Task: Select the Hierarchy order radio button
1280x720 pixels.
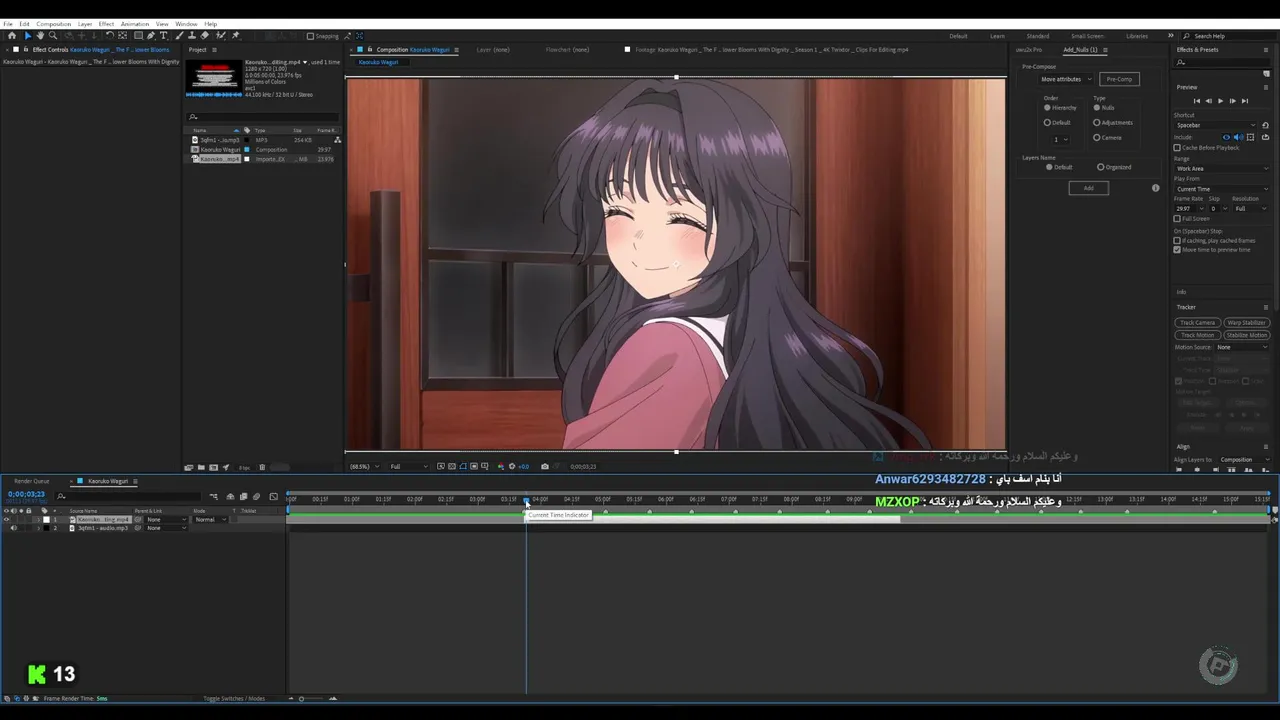Action: click(x=1047, y=107)
